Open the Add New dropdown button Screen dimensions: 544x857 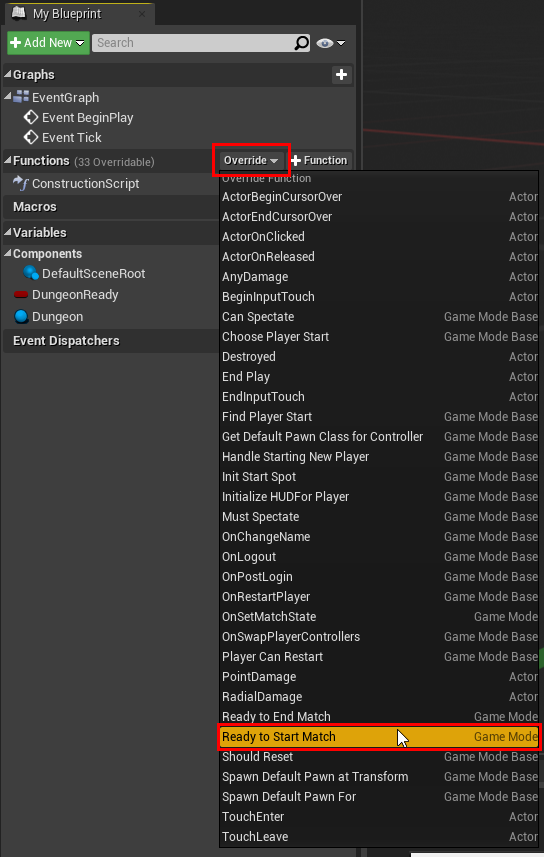click(x=48, y=43)
